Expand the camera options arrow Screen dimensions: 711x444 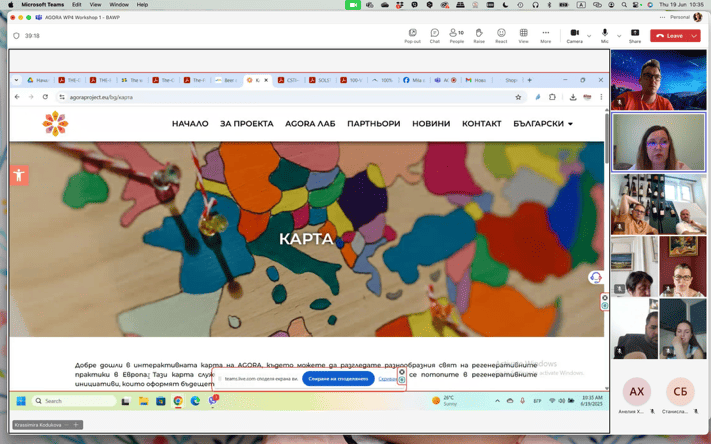click(x=588, y=36)
